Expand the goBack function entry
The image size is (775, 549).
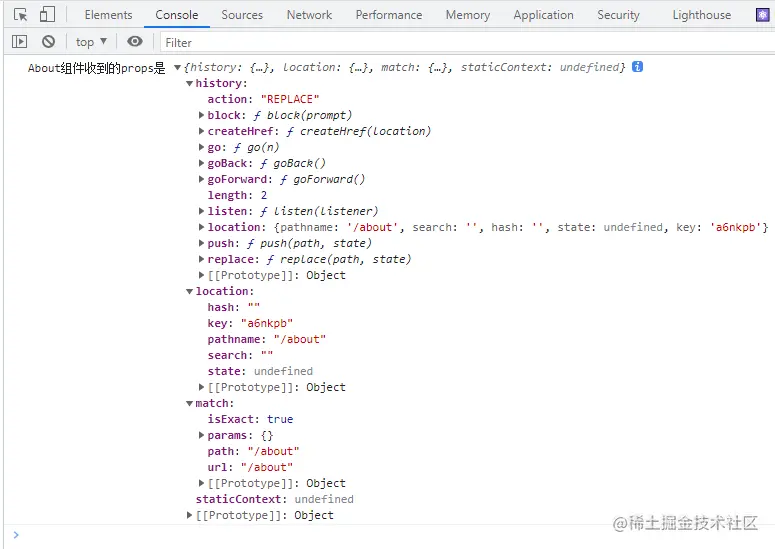coord(201,163)
